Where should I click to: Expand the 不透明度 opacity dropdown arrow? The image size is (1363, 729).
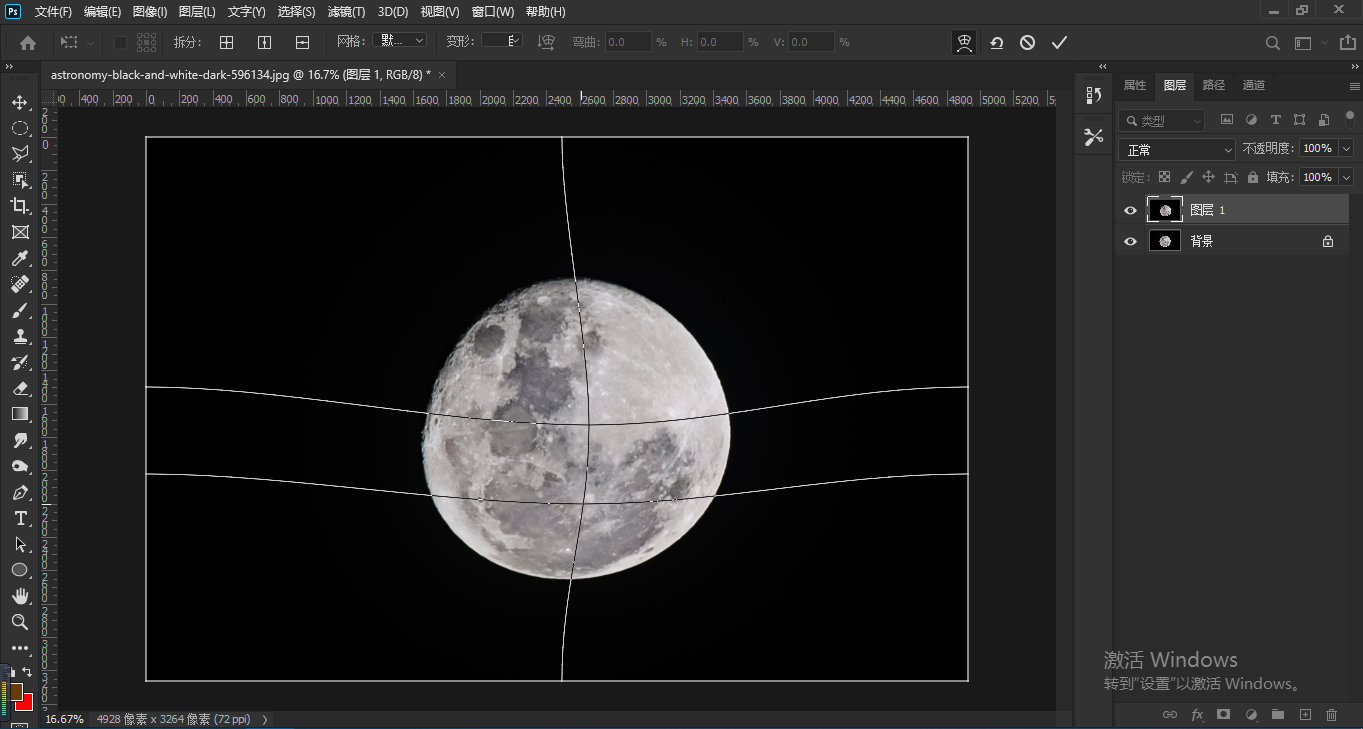pyautogui.click(x=1346, y=148)
